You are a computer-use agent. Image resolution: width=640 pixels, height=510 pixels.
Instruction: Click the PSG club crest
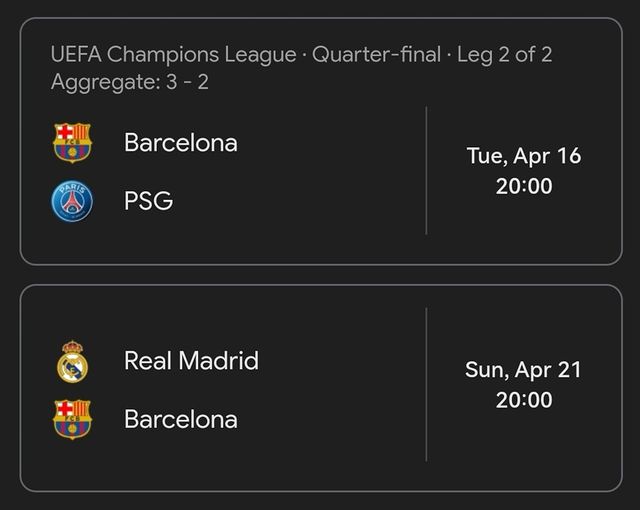(x=72, y=202)
